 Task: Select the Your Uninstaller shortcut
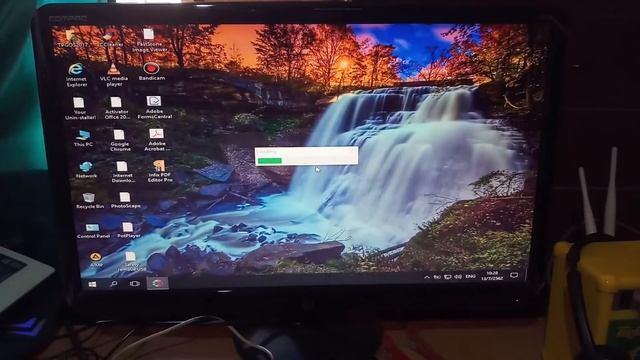[x=80, y=108]
